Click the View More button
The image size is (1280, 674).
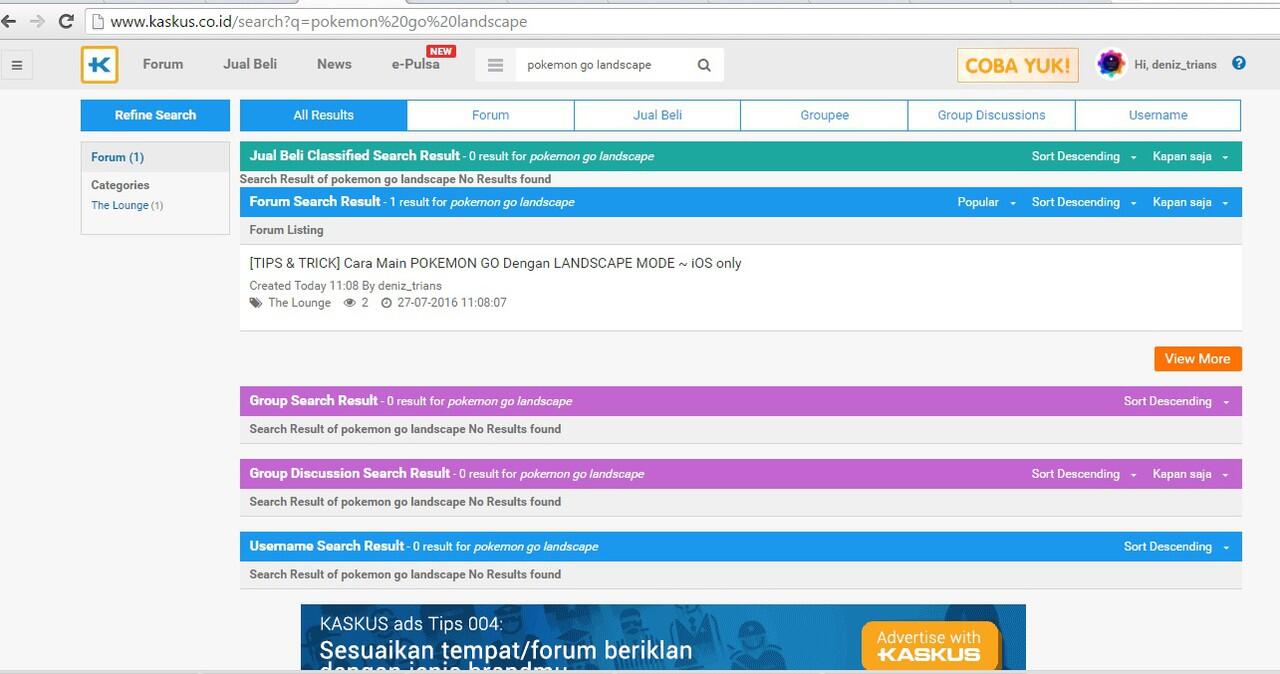(1197, 359)
